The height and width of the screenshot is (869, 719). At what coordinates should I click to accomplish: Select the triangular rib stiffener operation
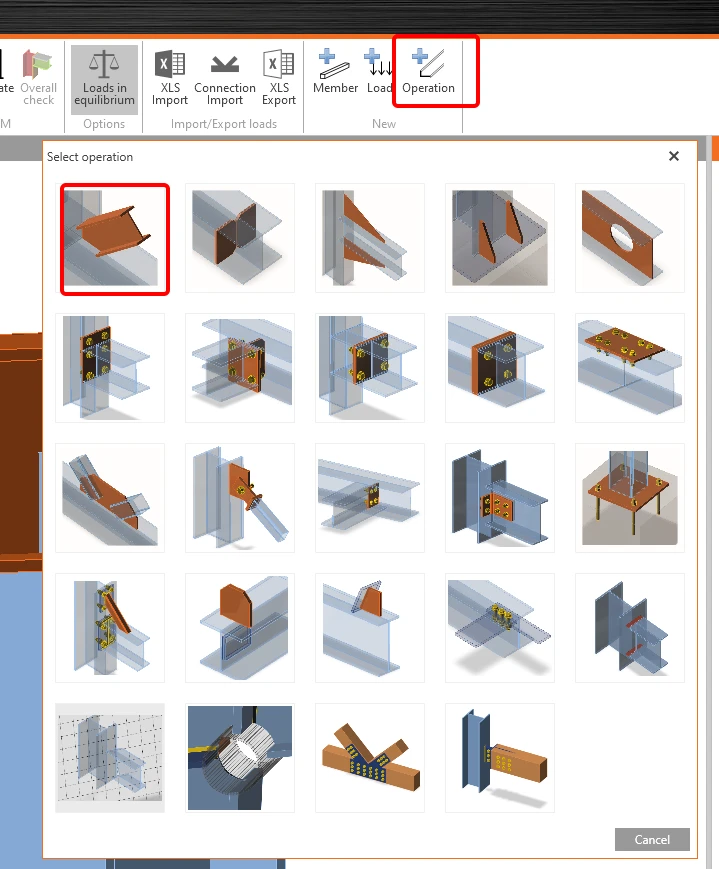coord(370,238)
